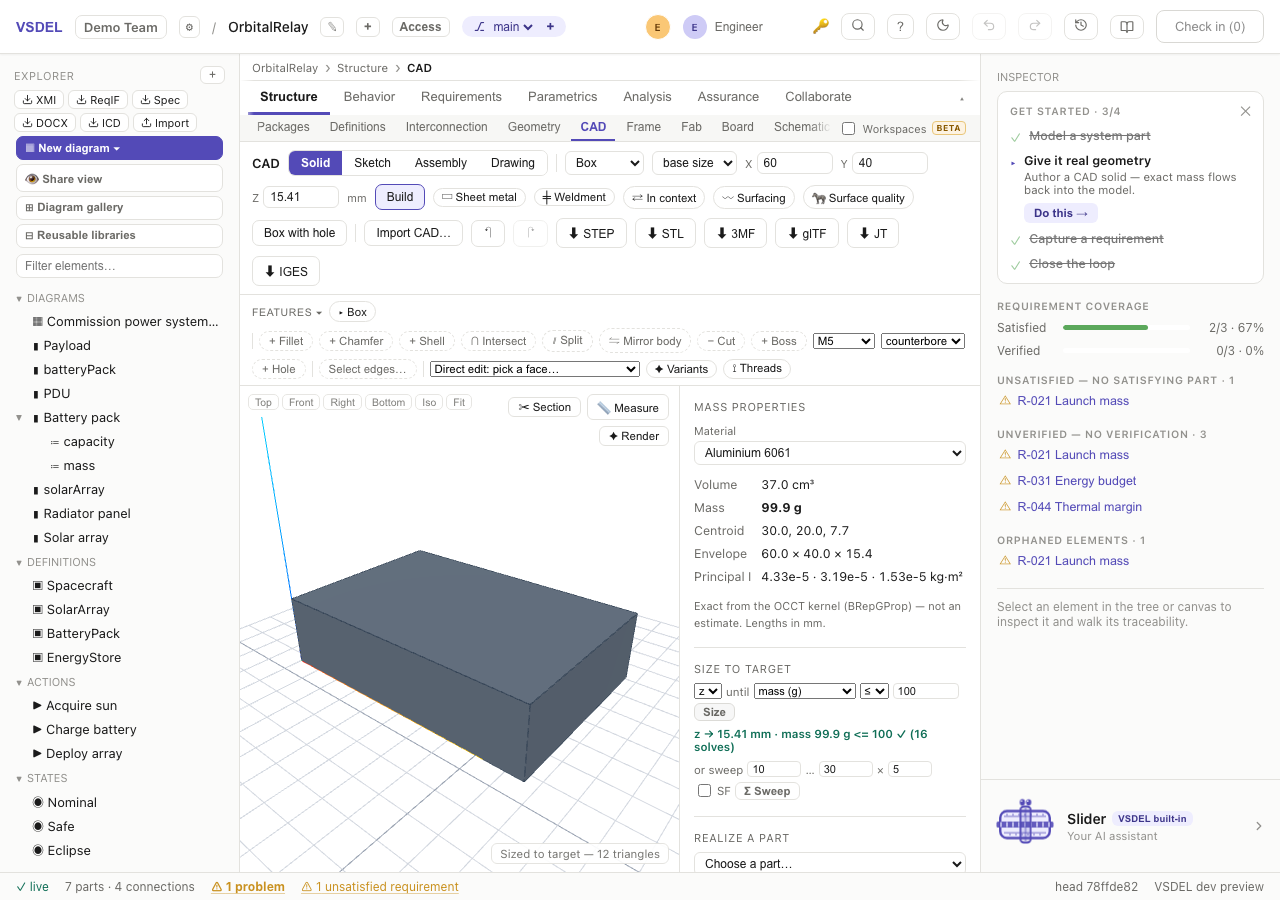Open the Box shape dropdown

click(604, 163)
